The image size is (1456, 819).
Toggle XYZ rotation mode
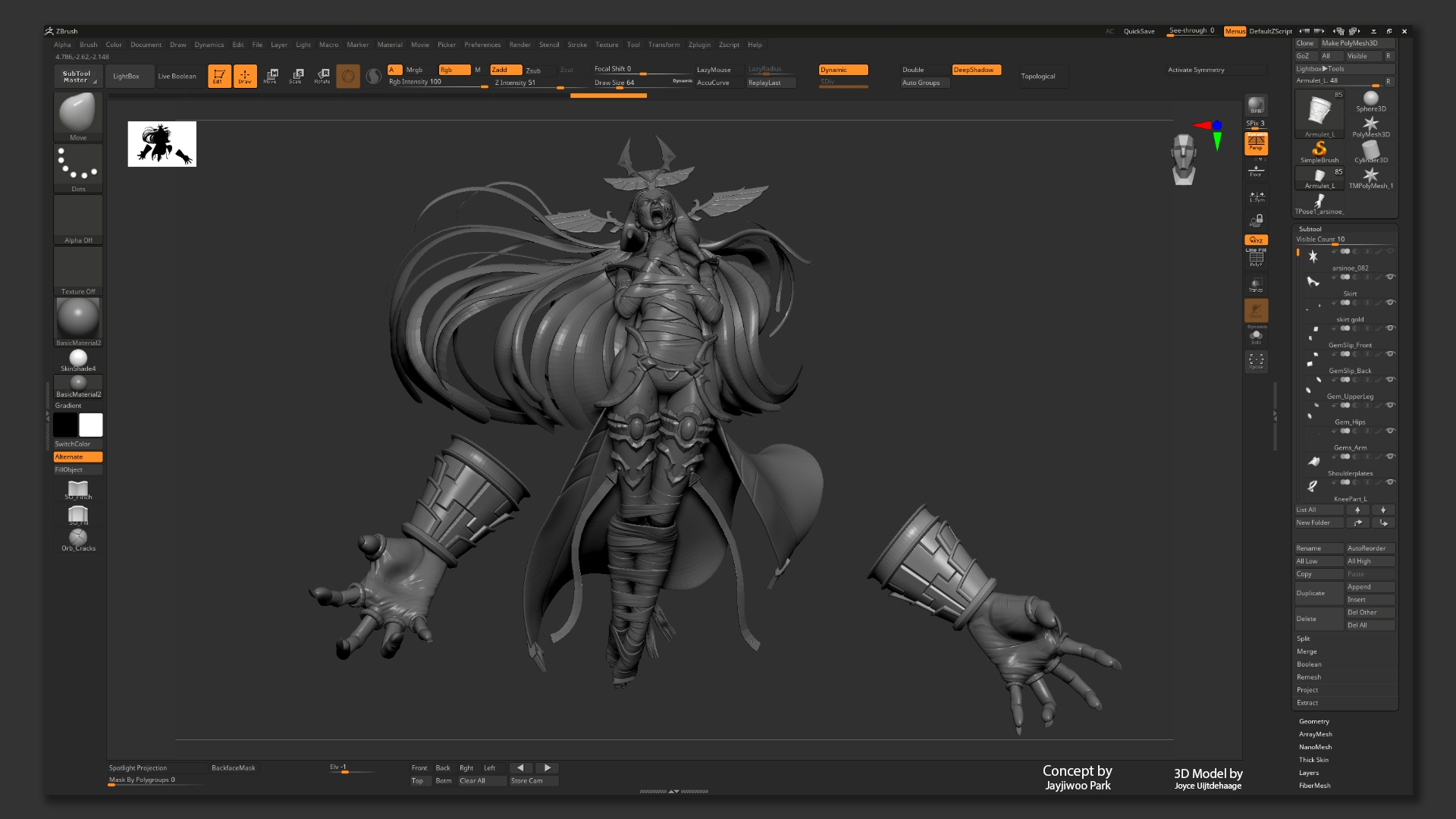point(1256,240)
